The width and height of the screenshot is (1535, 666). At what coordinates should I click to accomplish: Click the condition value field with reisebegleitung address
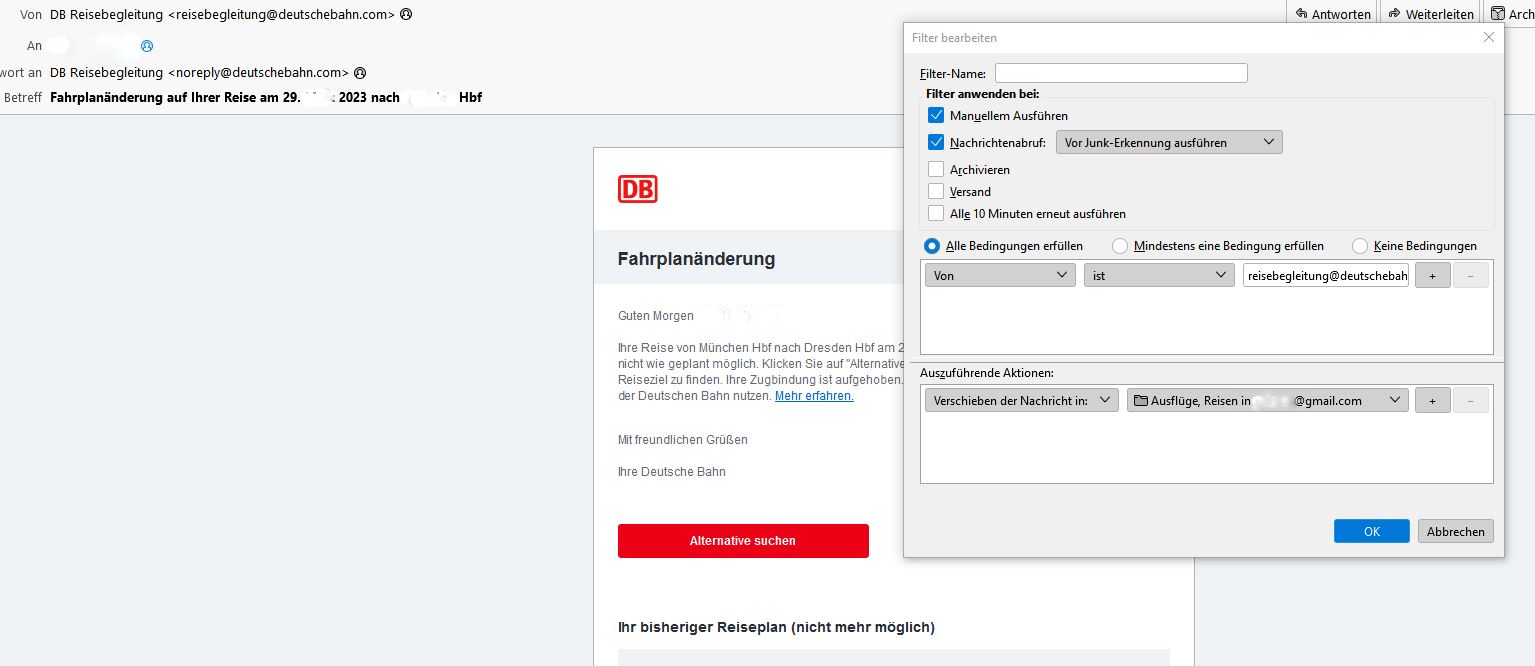click(1326, 276)
